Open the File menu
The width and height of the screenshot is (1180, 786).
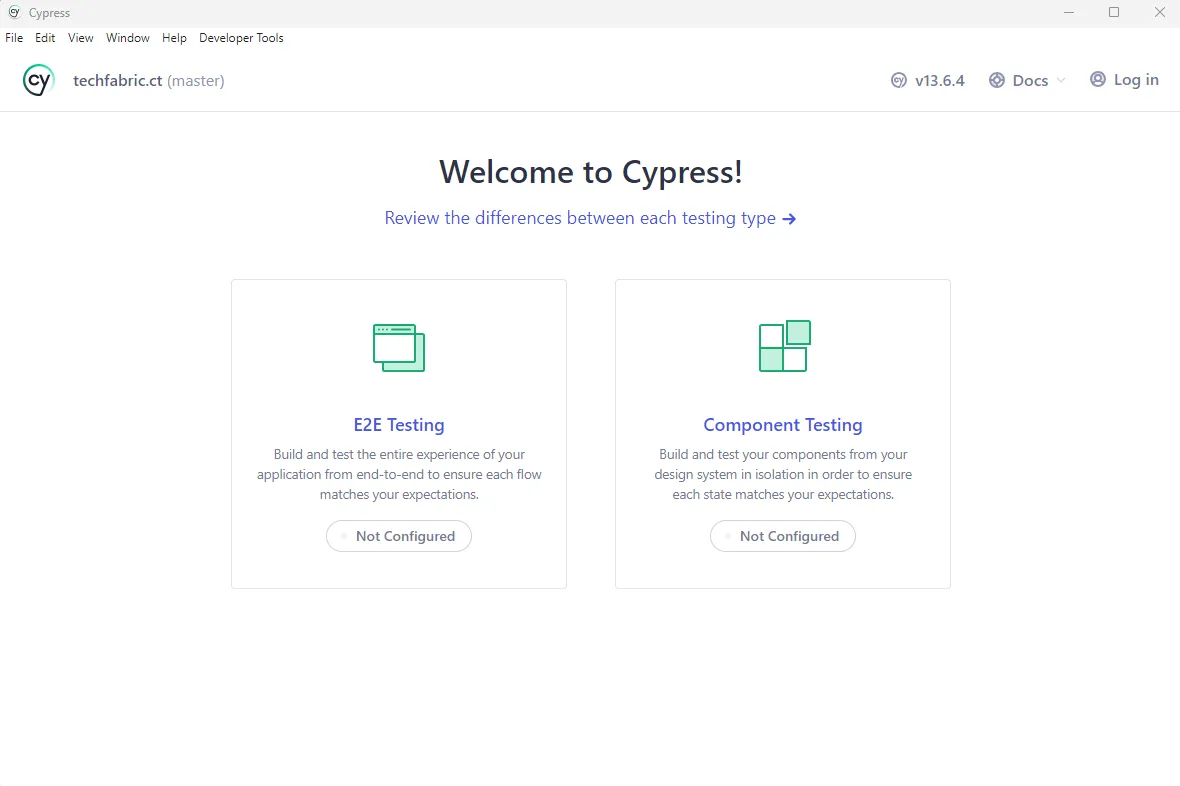[x=14, y=38]
